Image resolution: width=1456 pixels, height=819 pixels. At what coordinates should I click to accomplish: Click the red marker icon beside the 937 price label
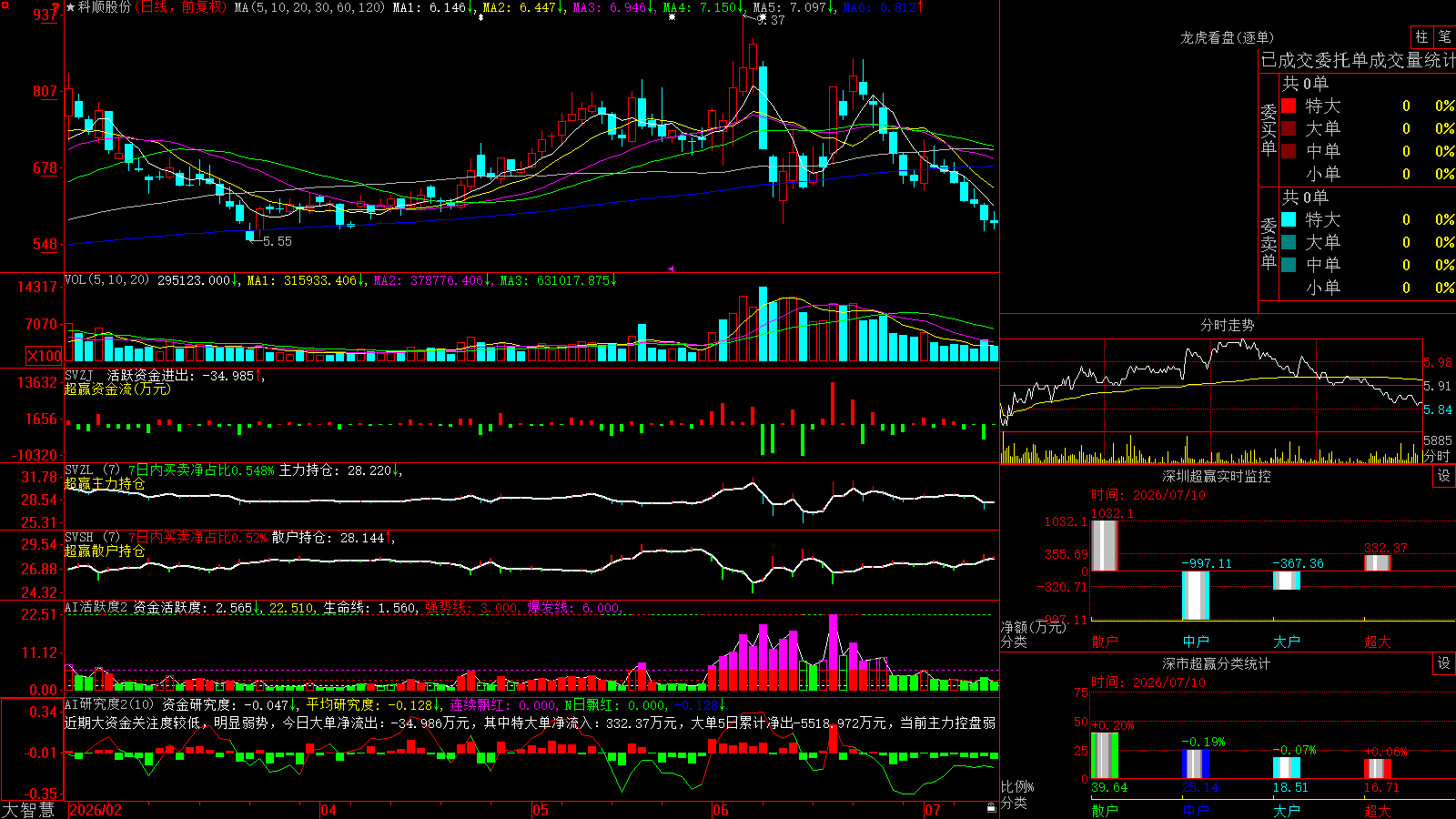pos(56,9)
